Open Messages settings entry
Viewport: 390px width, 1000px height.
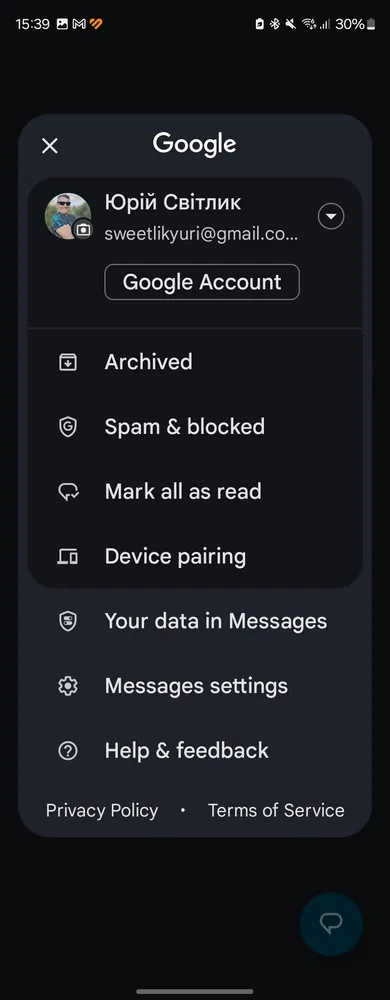[195, 686]
